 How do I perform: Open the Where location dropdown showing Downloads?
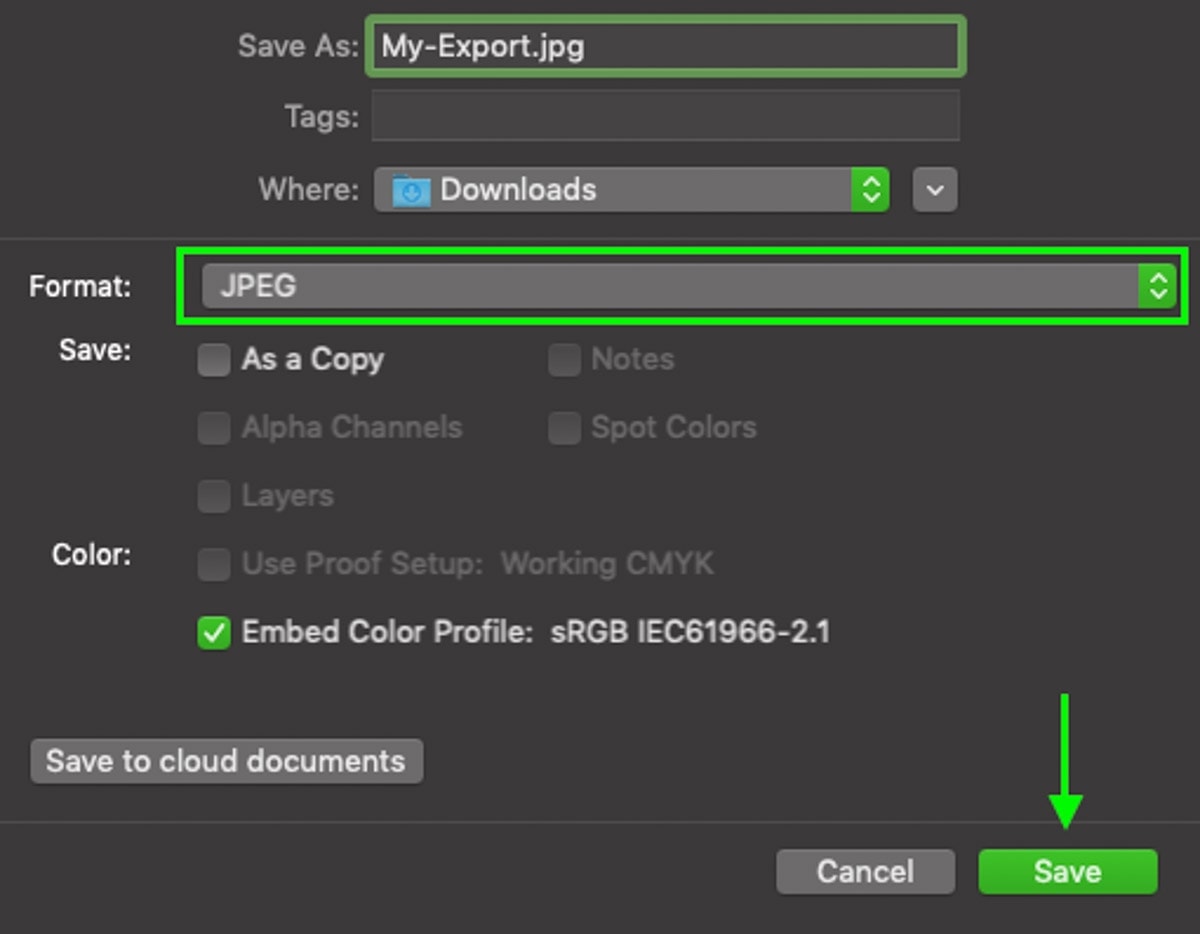click(632, 189)
